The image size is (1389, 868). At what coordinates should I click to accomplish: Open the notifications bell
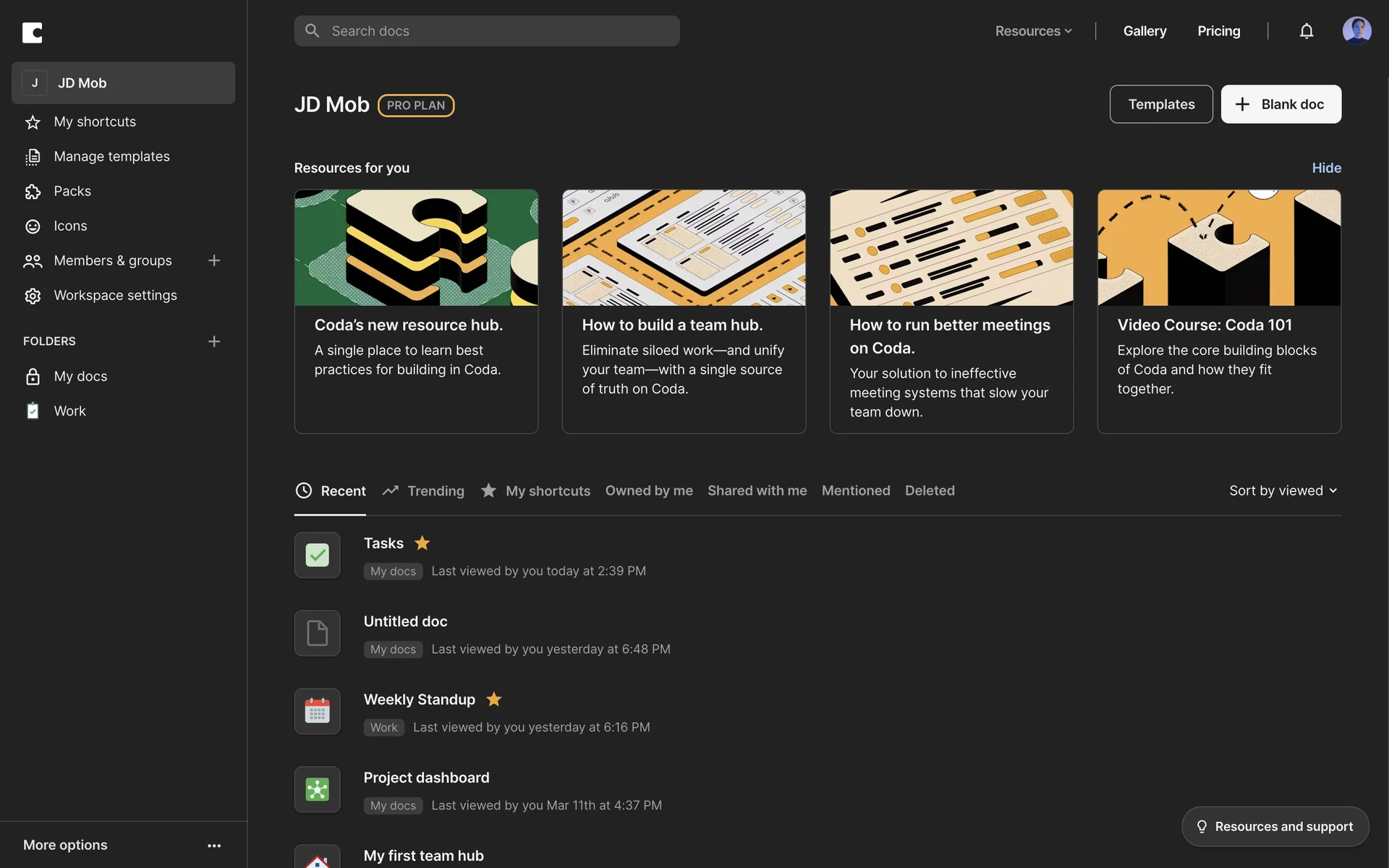[1306, 31]
